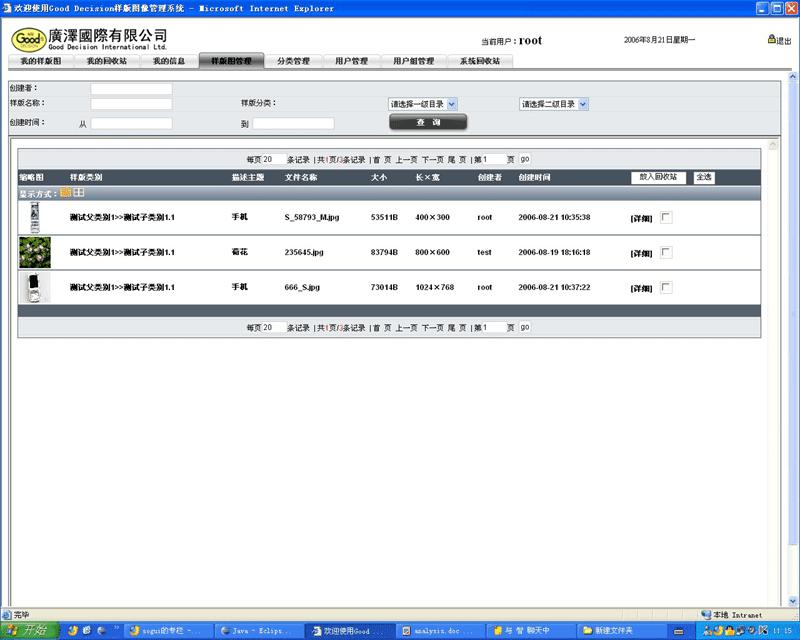Click dimension value 800×600

pos(432,252)
